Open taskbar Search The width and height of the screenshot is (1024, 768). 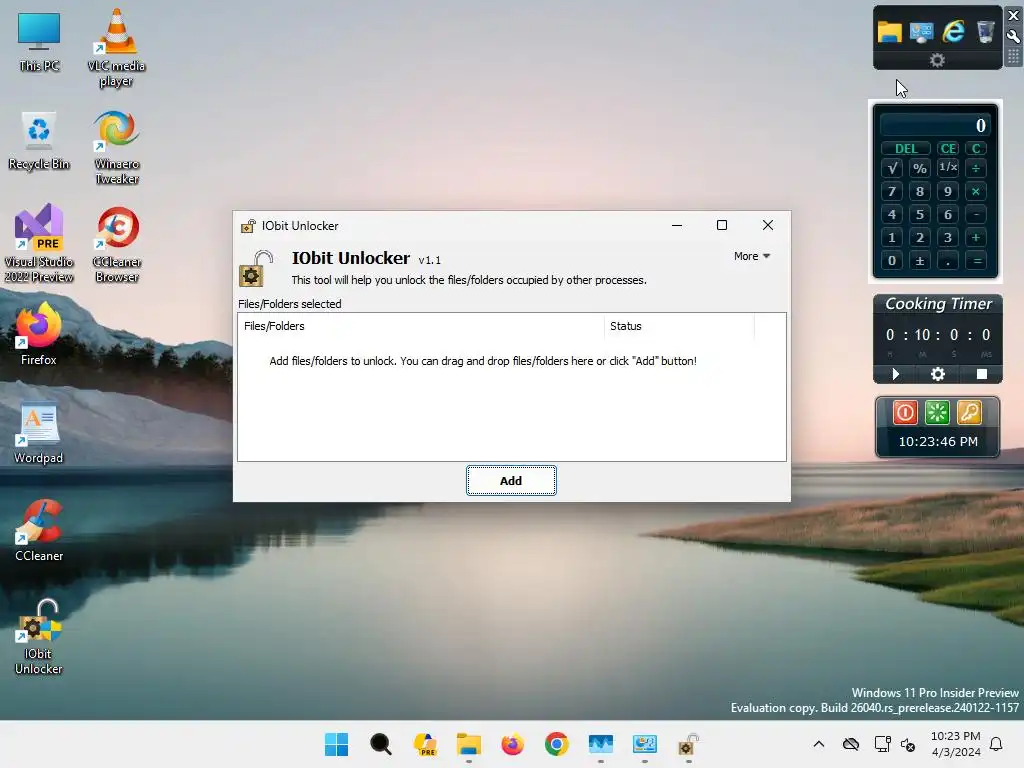point(381,744)
